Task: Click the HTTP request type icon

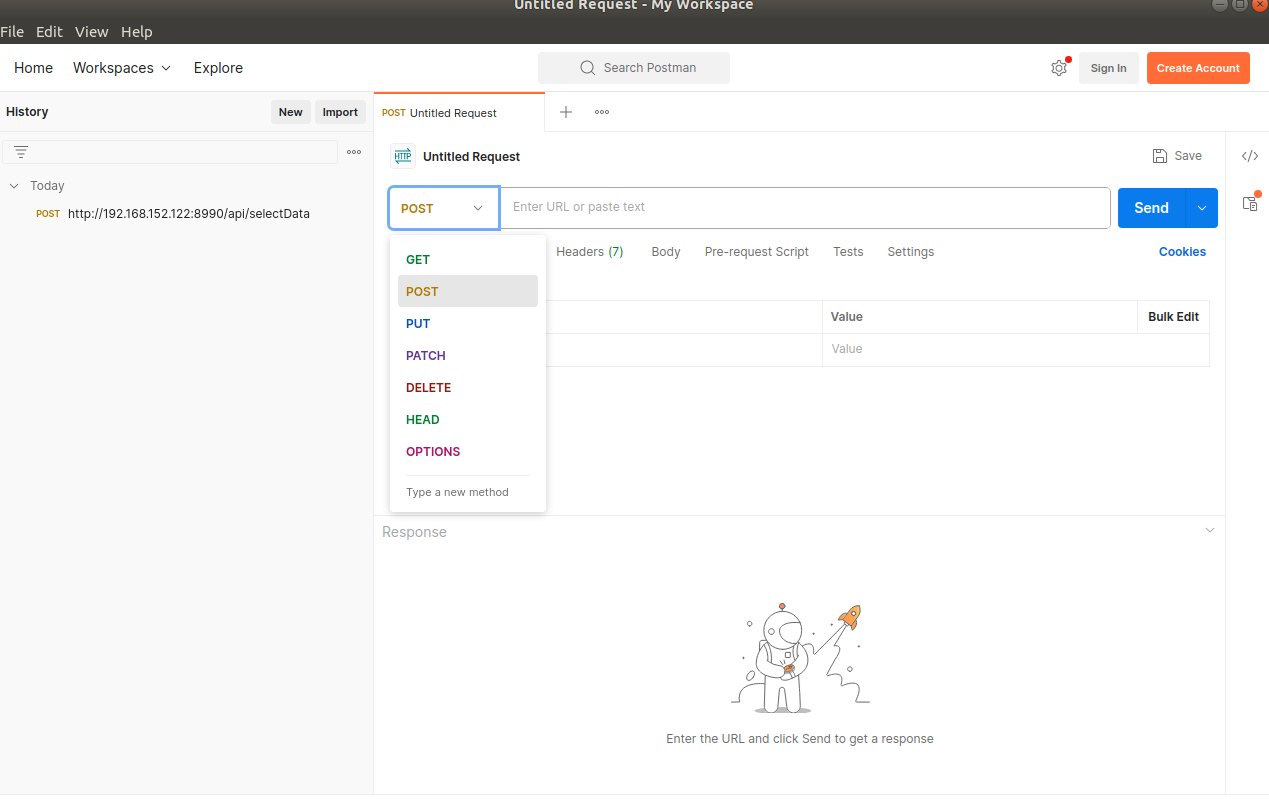Action: pos(403,156)
